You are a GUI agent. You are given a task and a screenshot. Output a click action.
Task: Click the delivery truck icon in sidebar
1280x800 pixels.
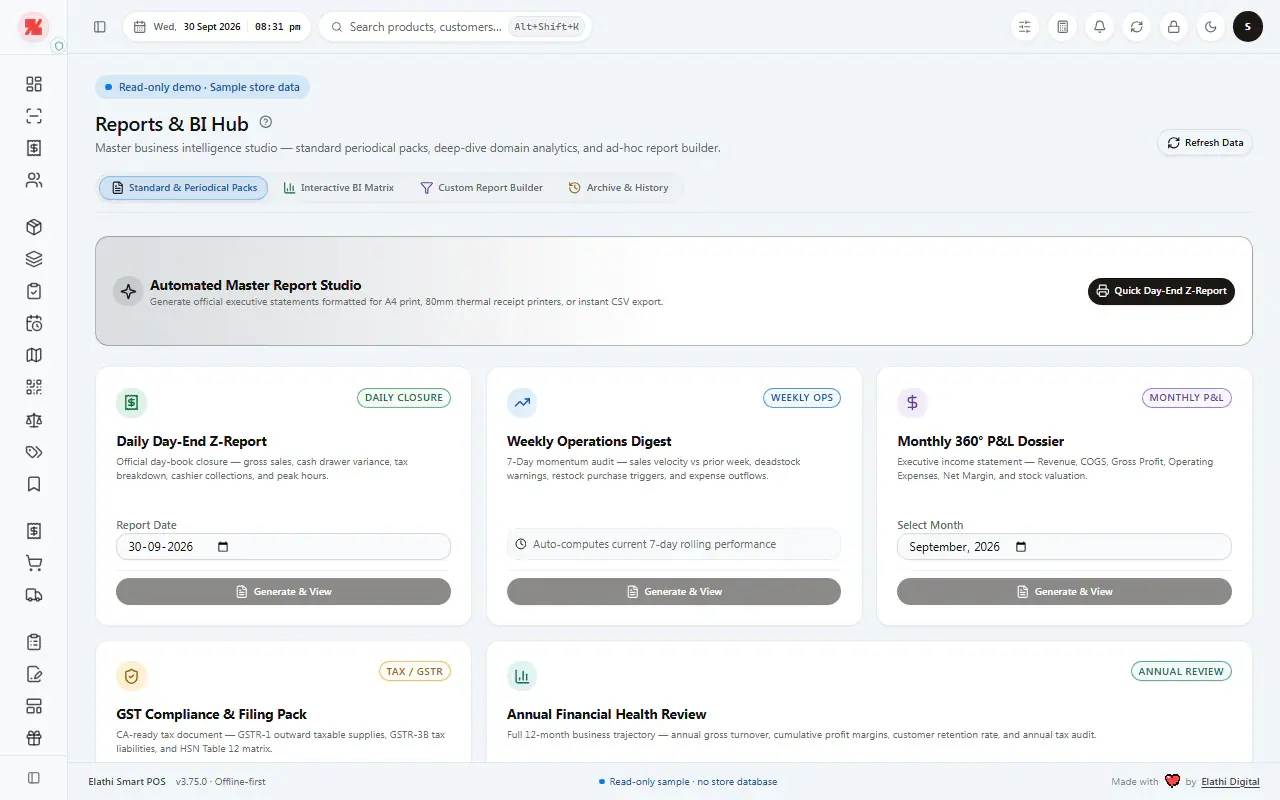click(34, 595)
